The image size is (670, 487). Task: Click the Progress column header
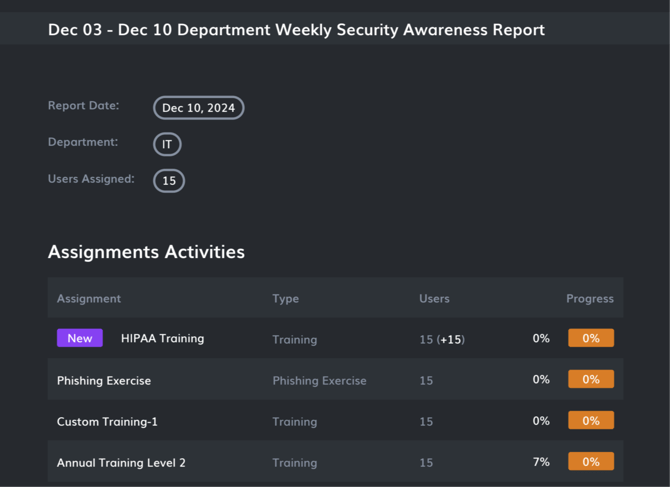tap(589, 298)
